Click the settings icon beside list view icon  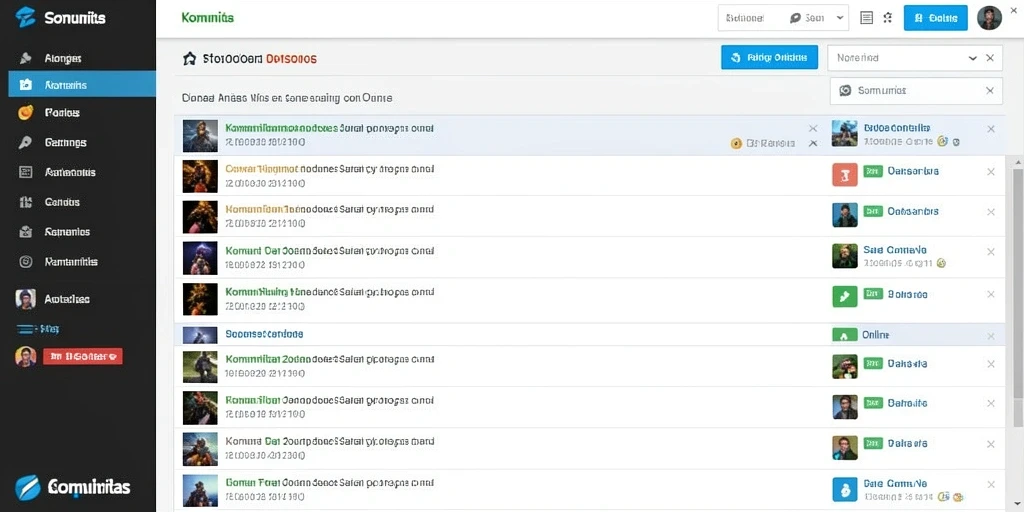[888, 18]
